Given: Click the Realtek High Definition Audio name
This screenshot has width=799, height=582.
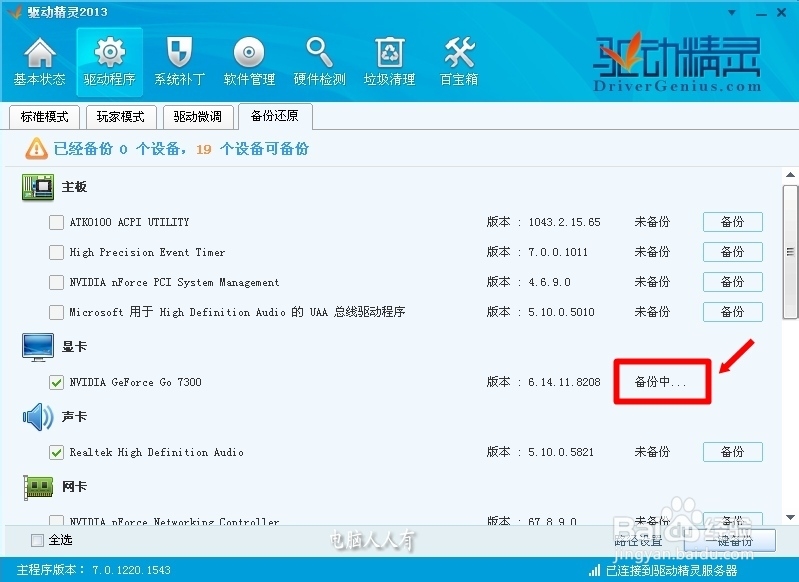Looking at the screenshot, I should 156,453.
